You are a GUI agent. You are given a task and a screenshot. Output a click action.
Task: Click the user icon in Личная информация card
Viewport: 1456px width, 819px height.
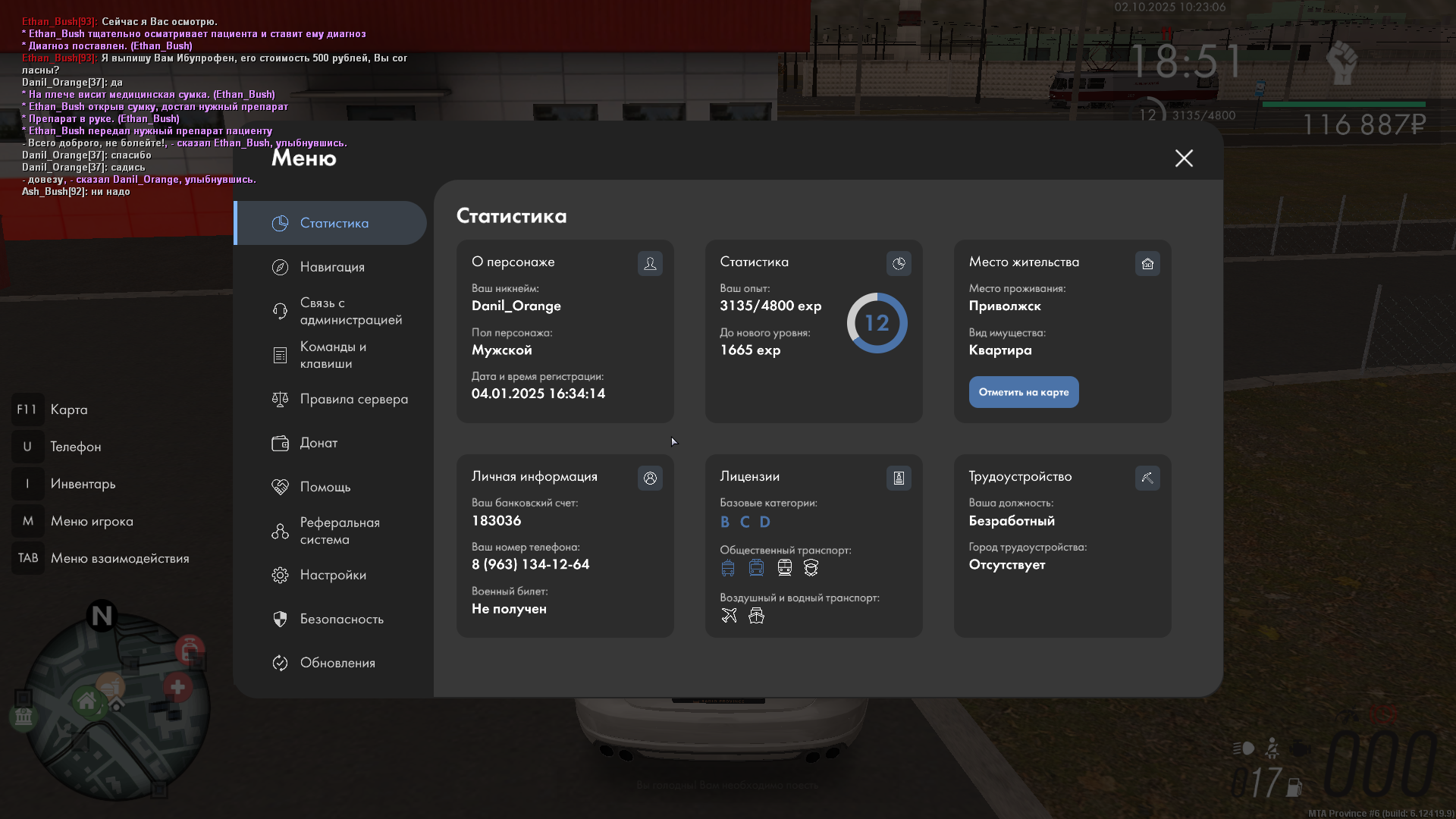coord(650,478)
